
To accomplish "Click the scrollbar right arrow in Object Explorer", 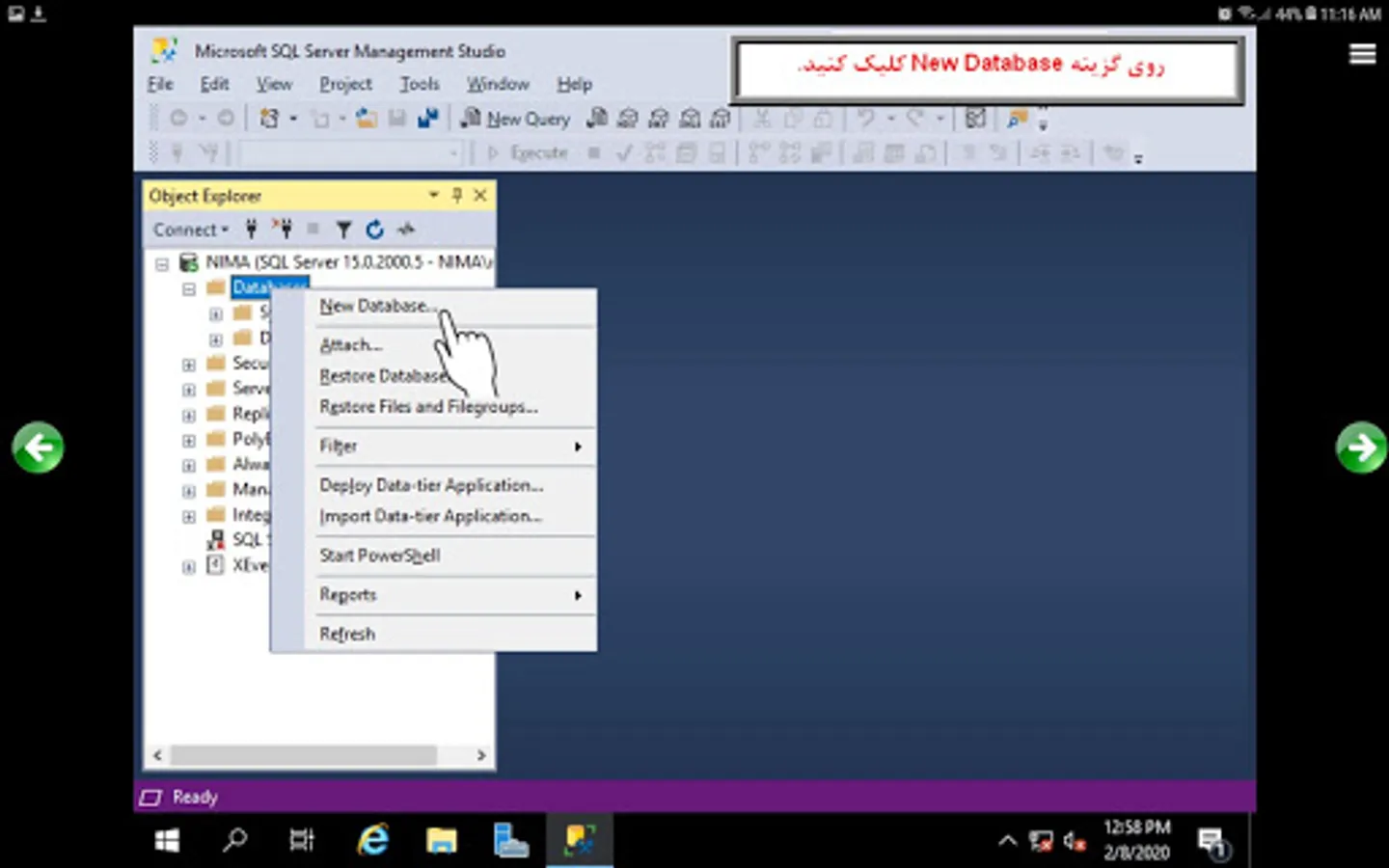I will click(481, 755).
